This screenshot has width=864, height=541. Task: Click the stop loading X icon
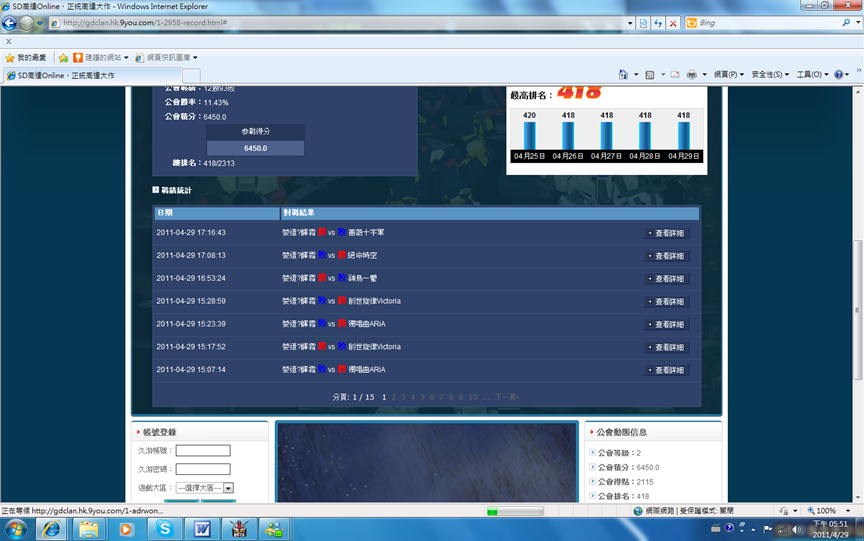click(673, 23)
